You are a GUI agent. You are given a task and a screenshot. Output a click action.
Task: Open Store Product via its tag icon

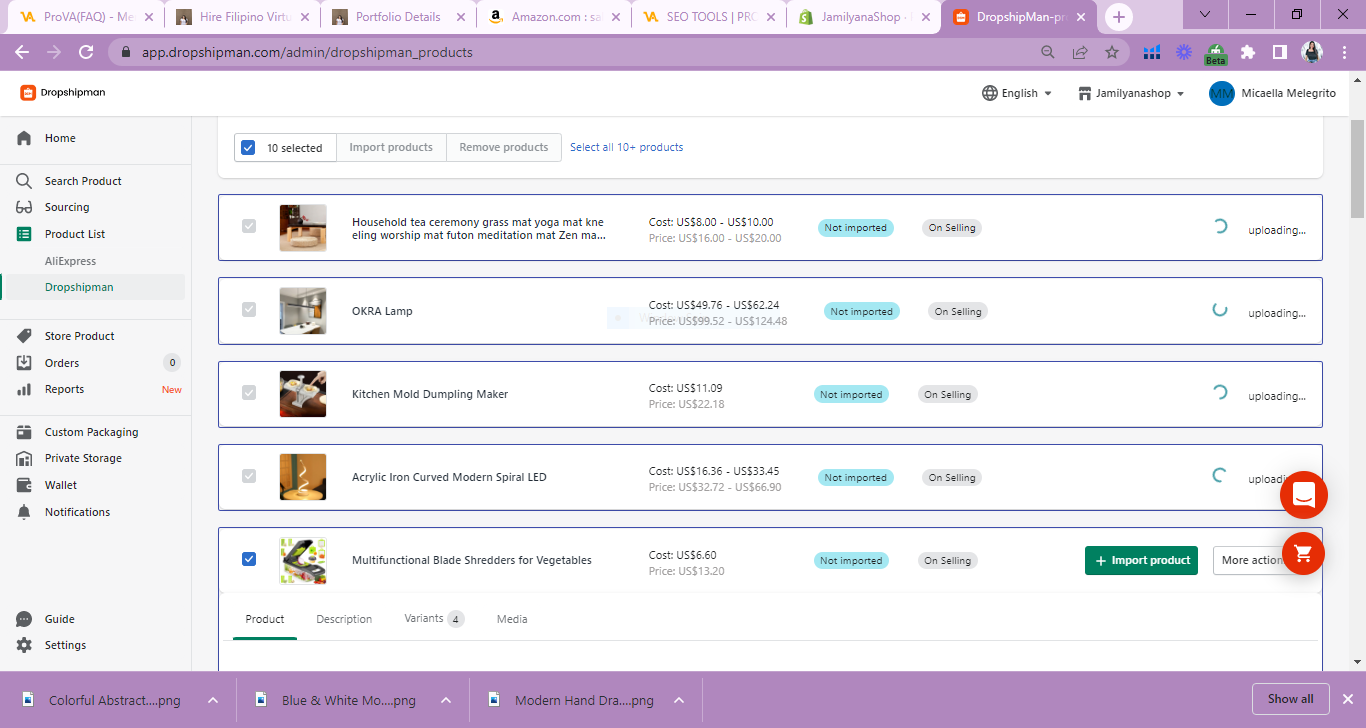pyautogui.click(x=24, y=336)
